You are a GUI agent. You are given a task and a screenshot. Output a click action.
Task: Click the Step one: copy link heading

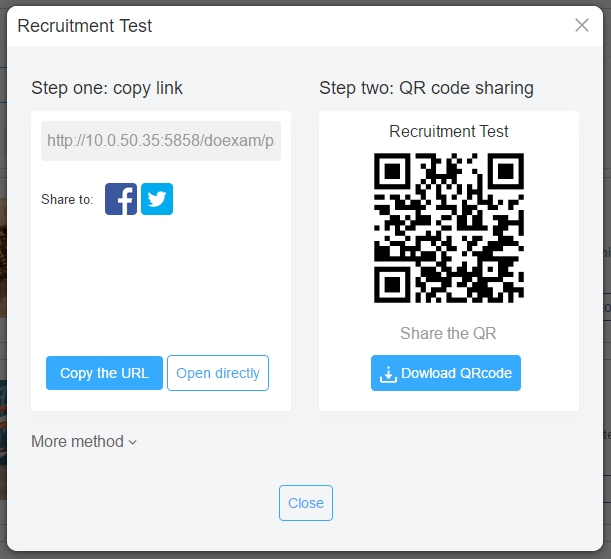click(107, 88)
